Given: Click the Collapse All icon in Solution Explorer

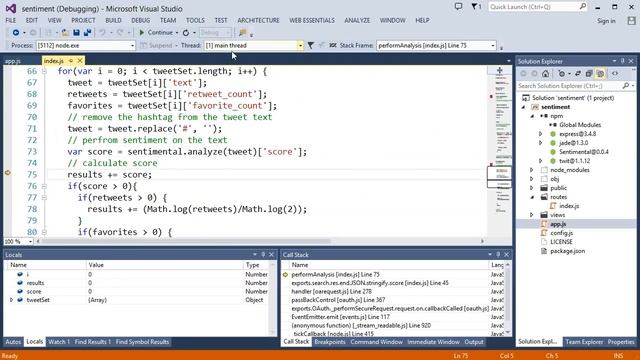Looking at the screenshot, I should 589,74.
